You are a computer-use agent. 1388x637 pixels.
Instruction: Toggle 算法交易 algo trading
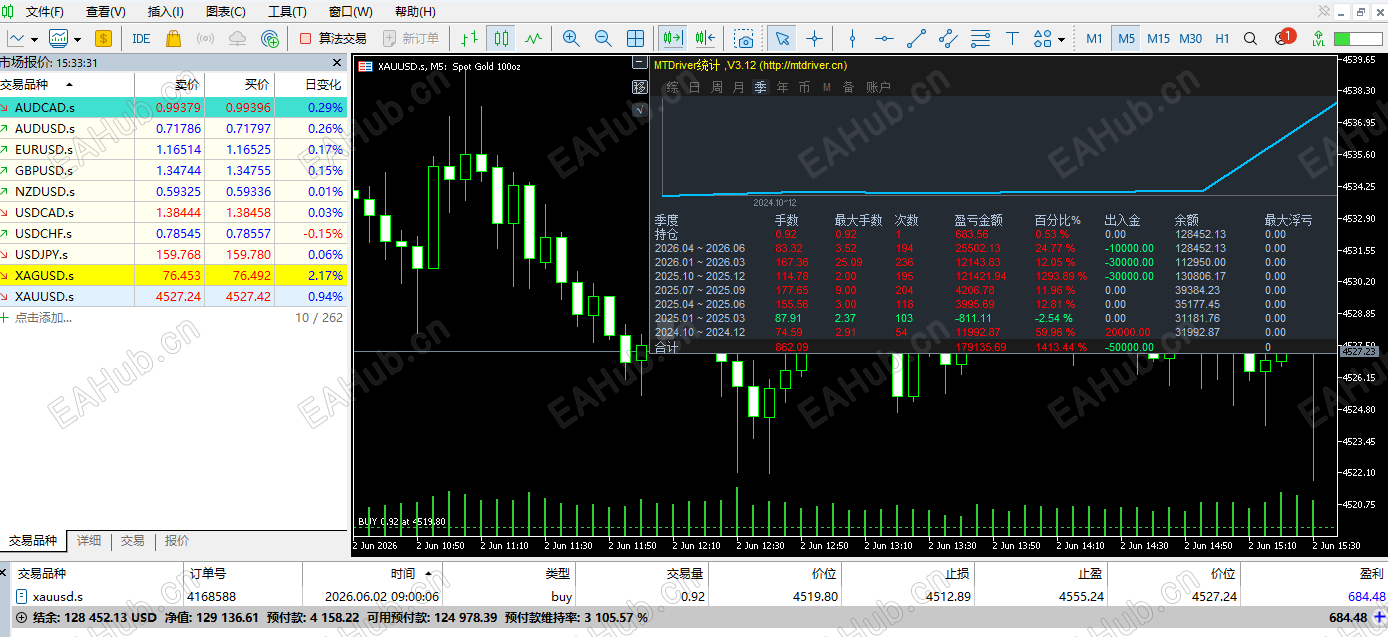333,38
